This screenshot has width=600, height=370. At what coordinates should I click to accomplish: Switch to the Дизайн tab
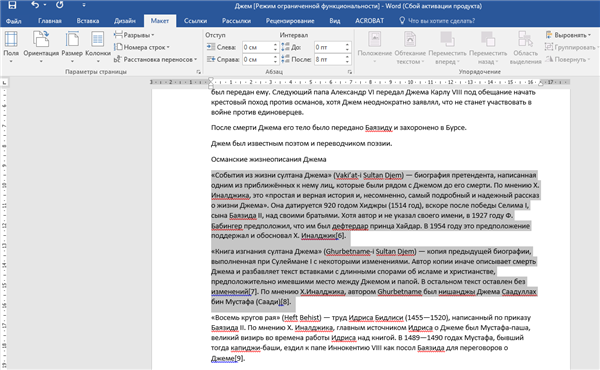click(125, 21)
